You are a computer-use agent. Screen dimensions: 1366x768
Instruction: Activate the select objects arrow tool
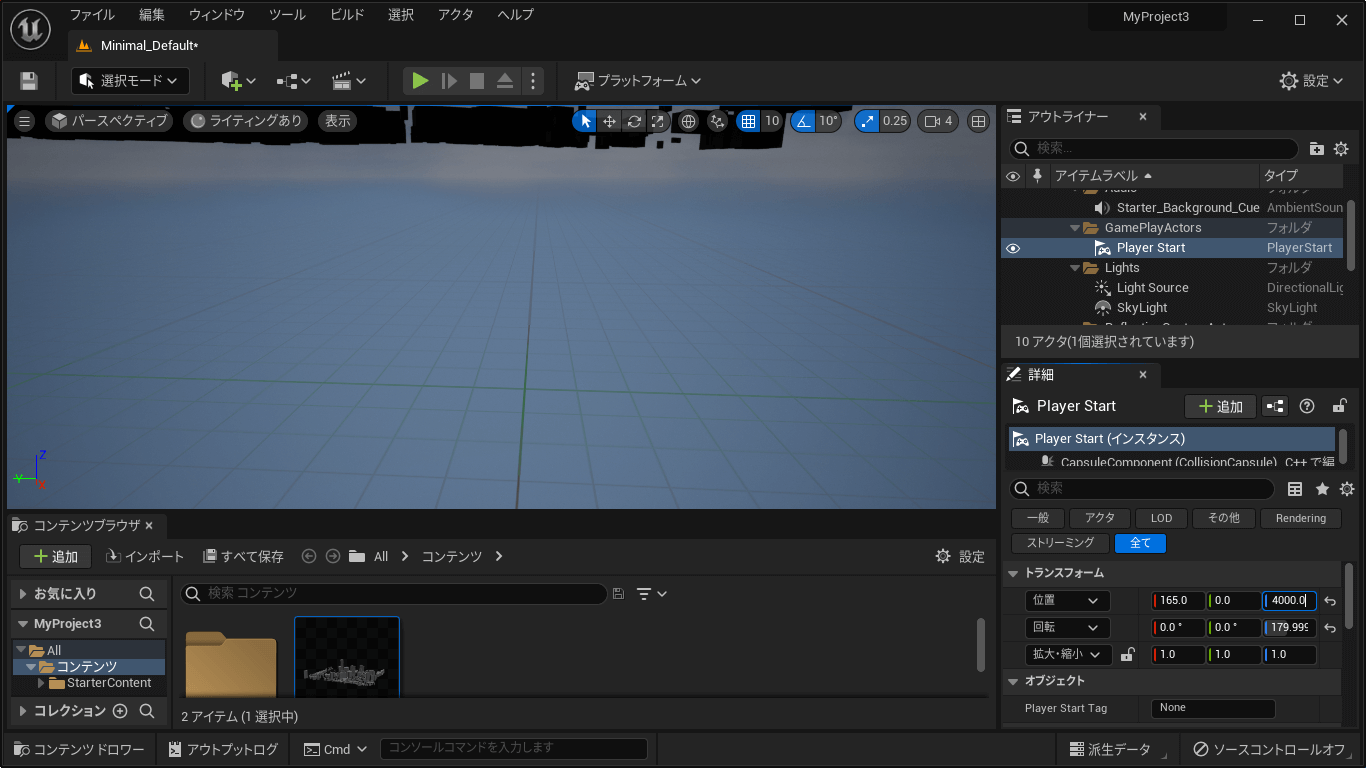tap(585, 121)
